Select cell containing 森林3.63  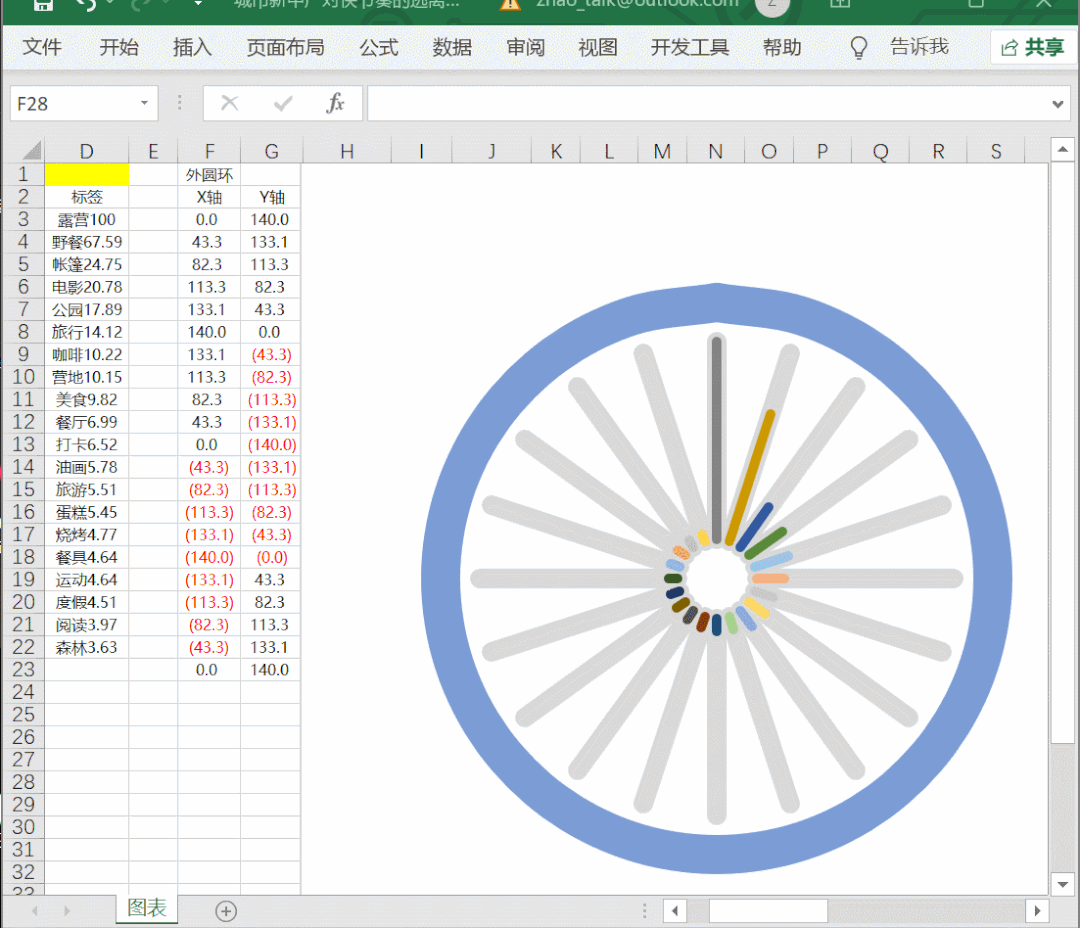click(86, 647)
